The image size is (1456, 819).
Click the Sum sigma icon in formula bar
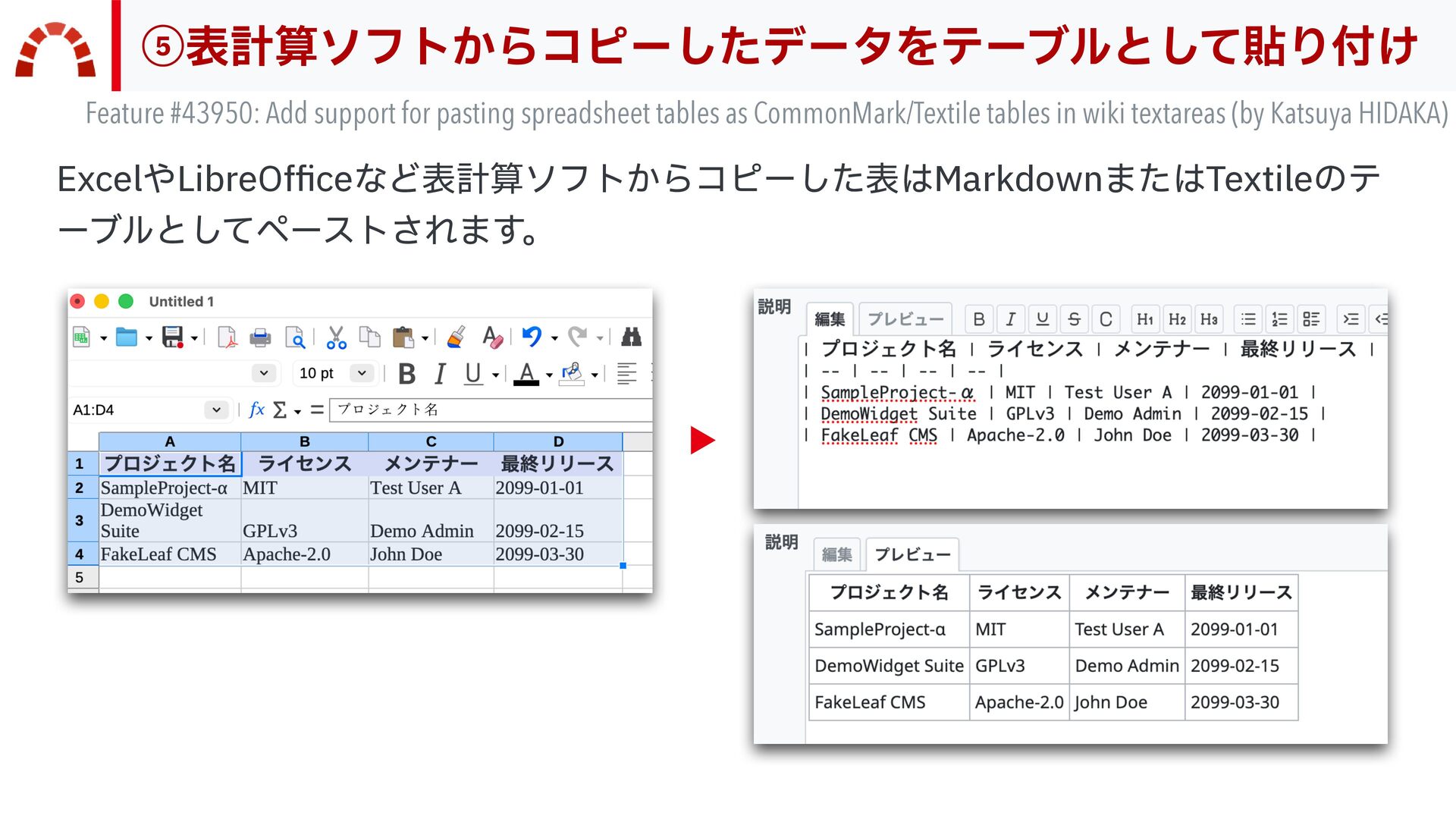click(x=280, y=410)
